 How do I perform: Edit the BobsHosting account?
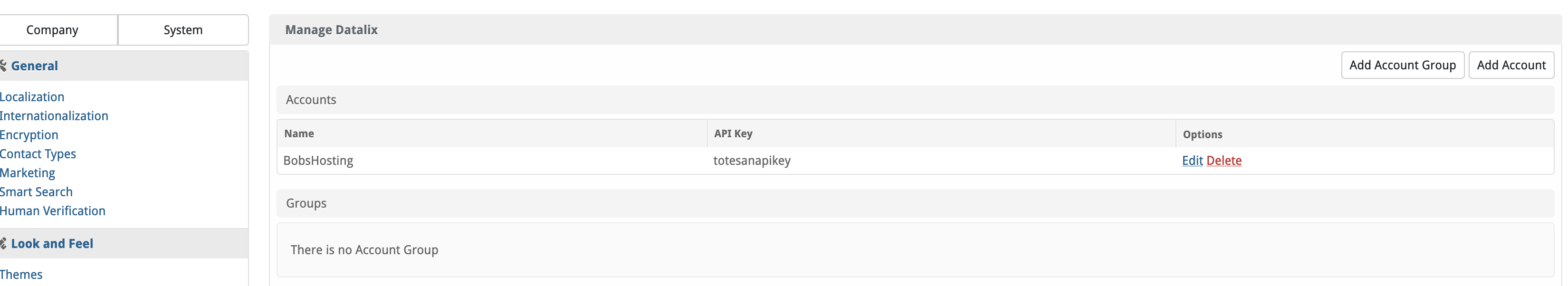1192,161
